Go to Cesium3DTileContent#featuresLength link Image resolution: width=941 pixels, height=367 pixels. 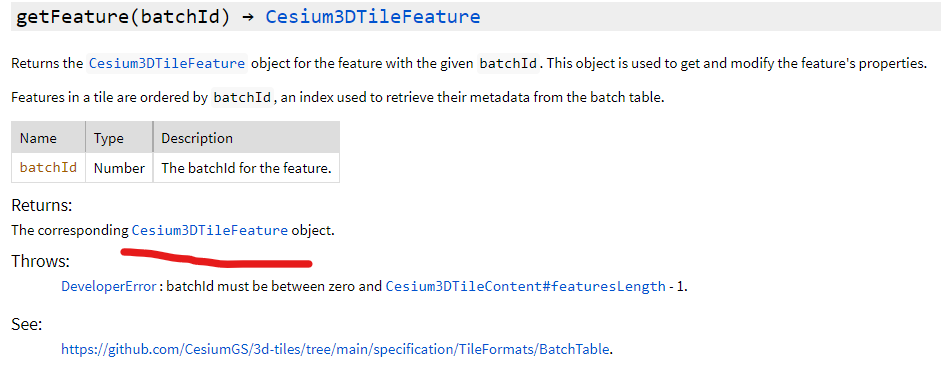coord(526,287)
